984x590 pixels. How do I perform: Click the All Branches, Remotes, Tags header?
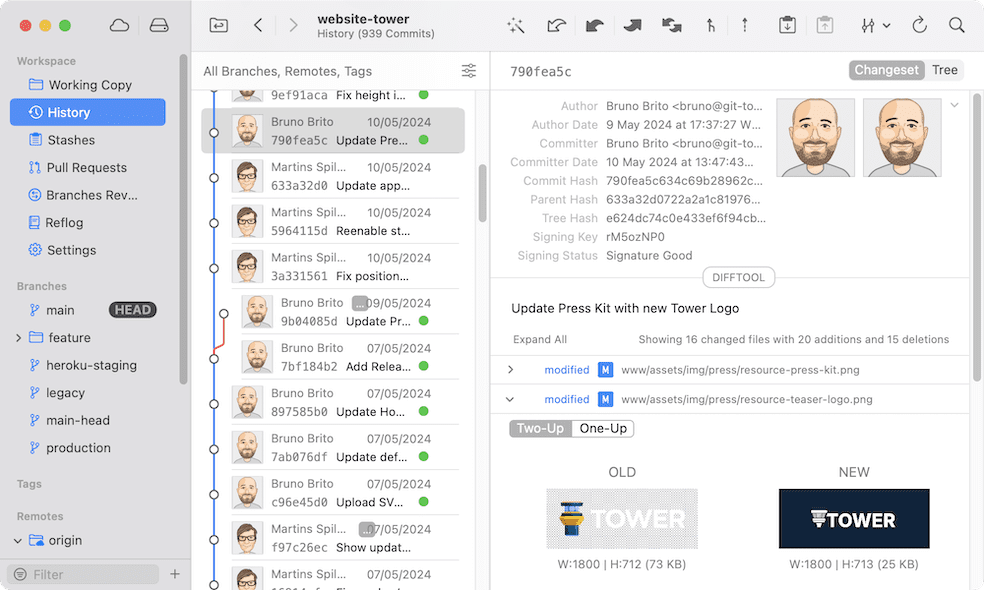pyautogui.click(x=287, y=72)
